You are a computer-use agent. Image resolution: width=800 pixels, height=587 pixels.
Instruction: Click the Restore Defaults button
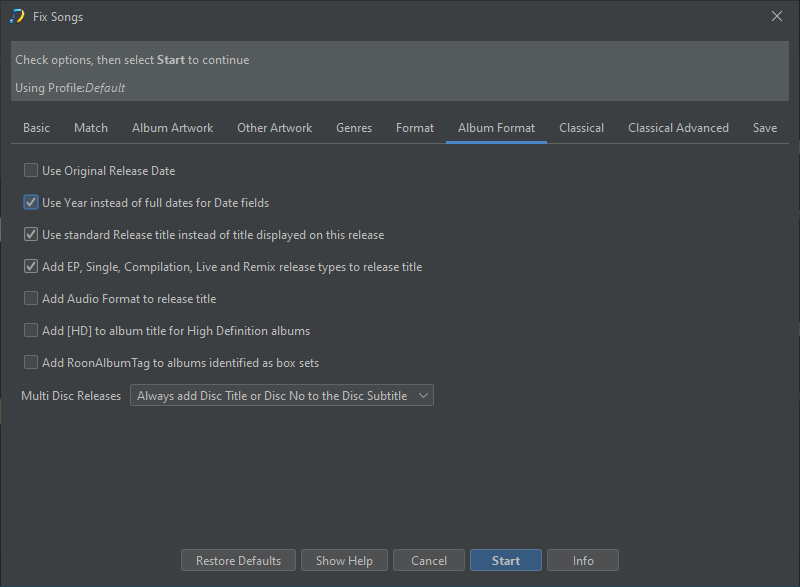[238, 561]
